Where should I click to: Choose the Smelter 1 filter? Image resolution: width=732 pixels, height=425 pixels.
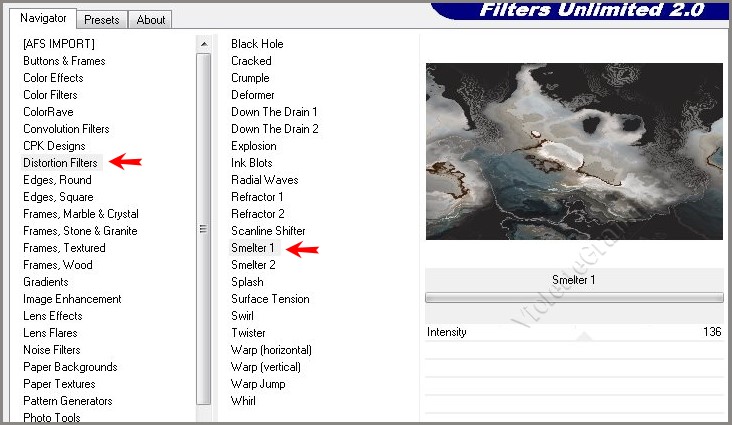coord(252,248)
